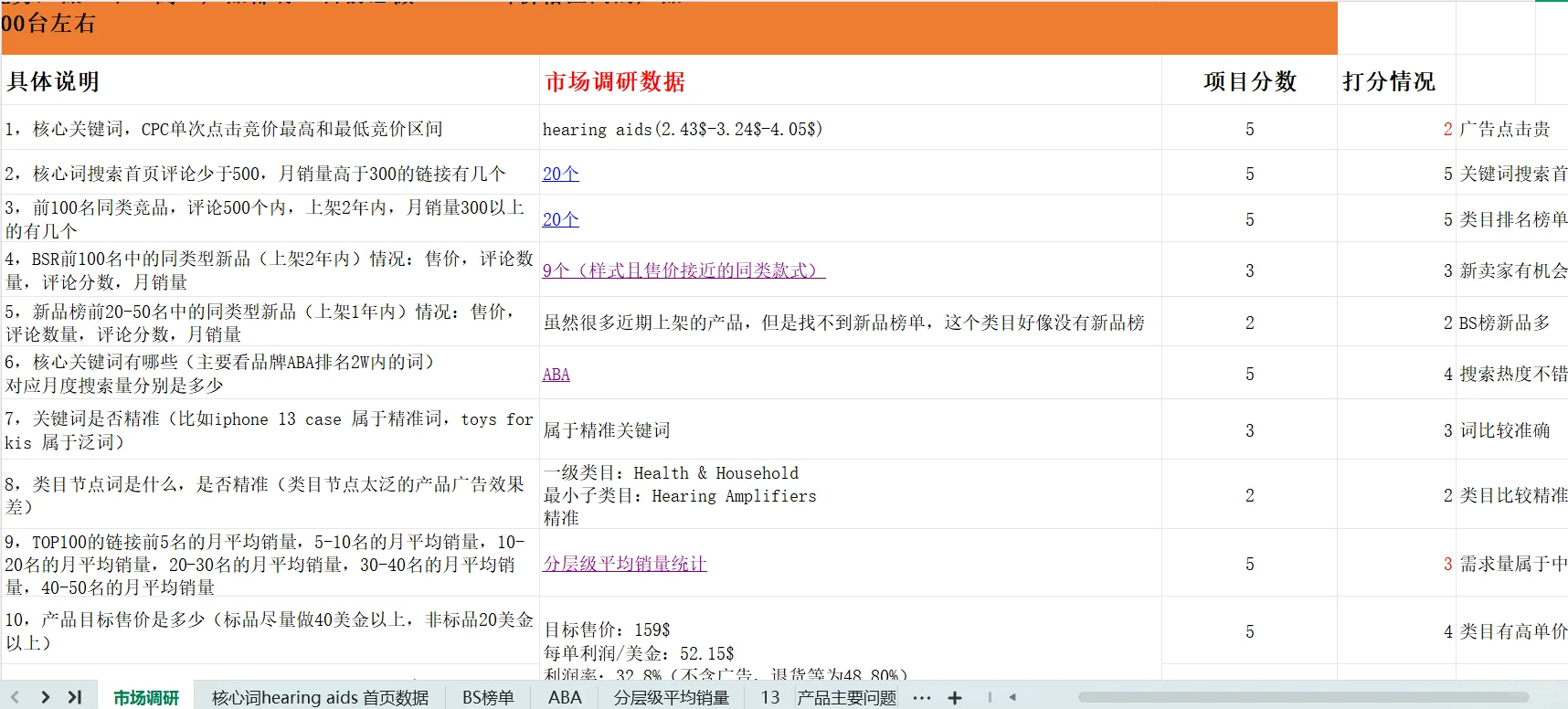Open 9个（样式且售价接近的同类款式） link
This screenshot has height=709, width=1568.
[683, 270]
